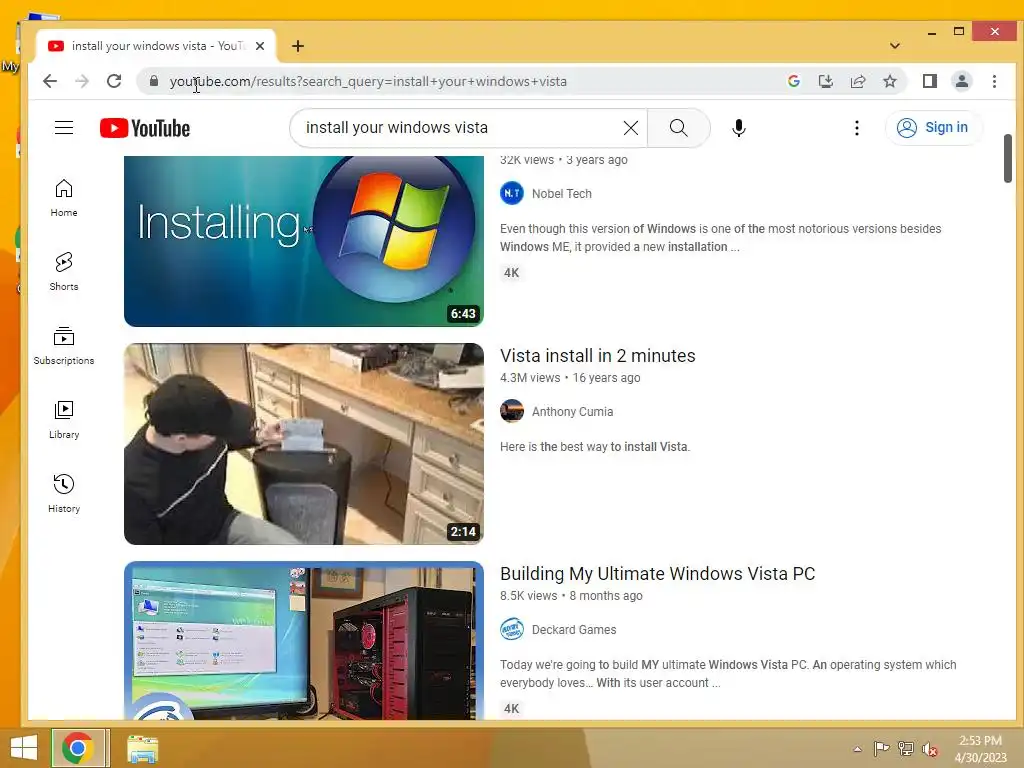Viewport: 1024px width, 768px height.
Task: Open the Deckard Games channel name
Action: 574,630
